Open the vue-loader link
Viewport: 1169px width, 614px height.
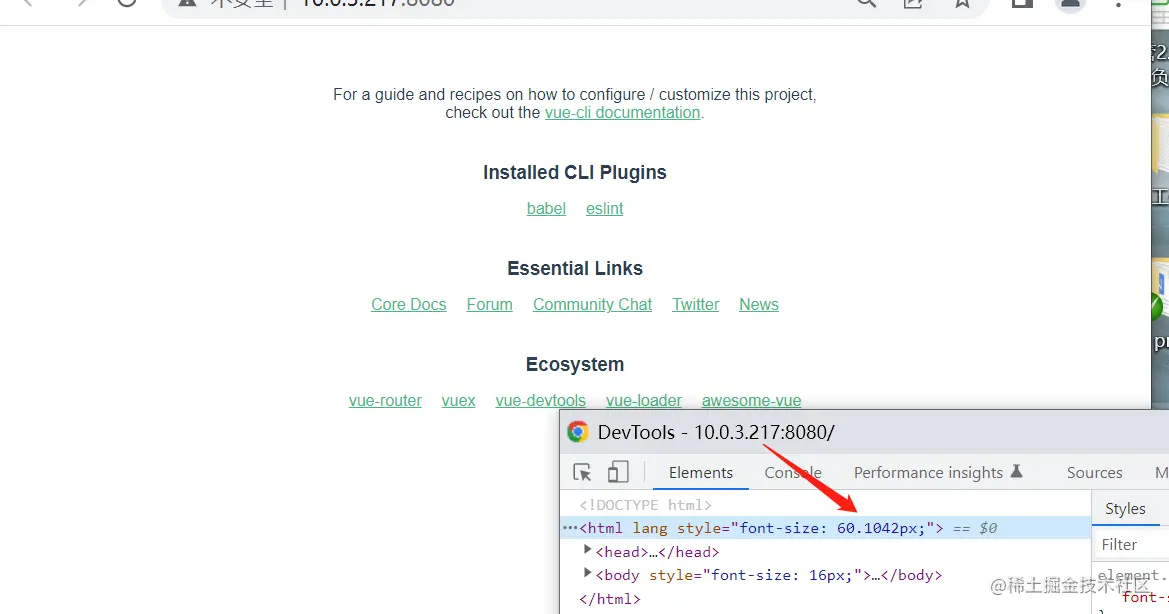tap(644, 401)
